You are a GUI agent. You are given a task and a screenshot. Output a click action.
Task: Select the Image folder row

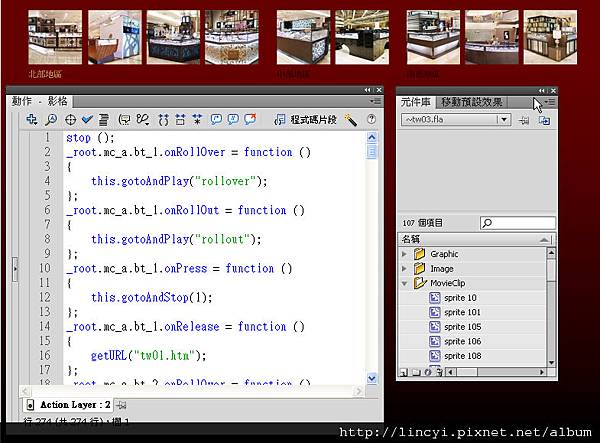click(x=472, y=269)
